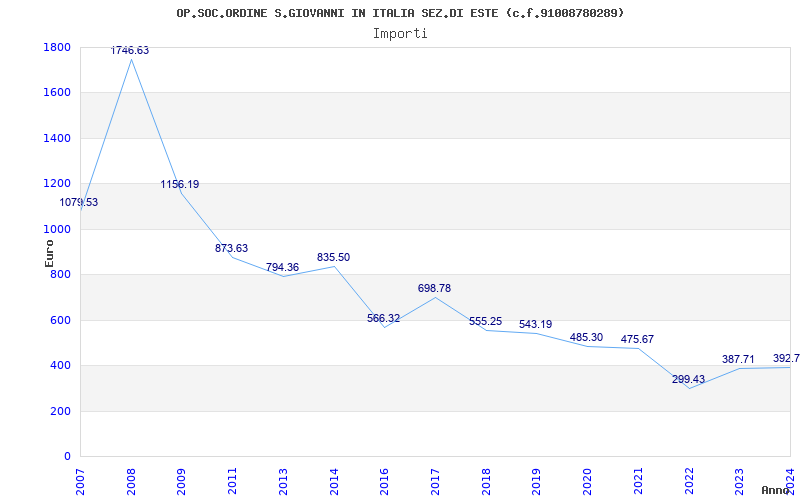Click the 835.50 data label
The image size is (800, 500).
333,257
